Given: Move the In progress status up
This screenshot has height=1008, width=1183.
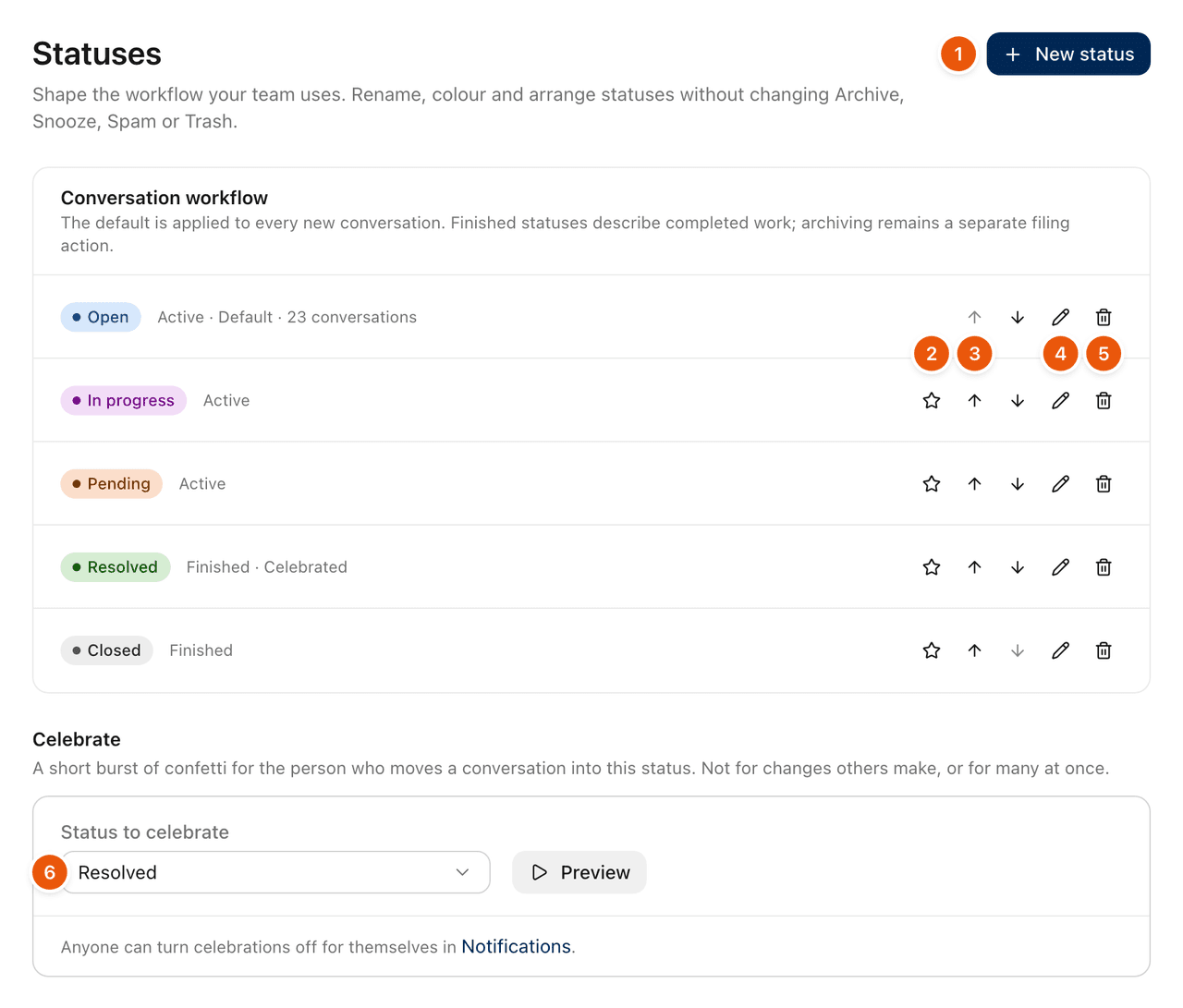Looking at the screenshot, I should pyautogui.click(x=974, y=400).
